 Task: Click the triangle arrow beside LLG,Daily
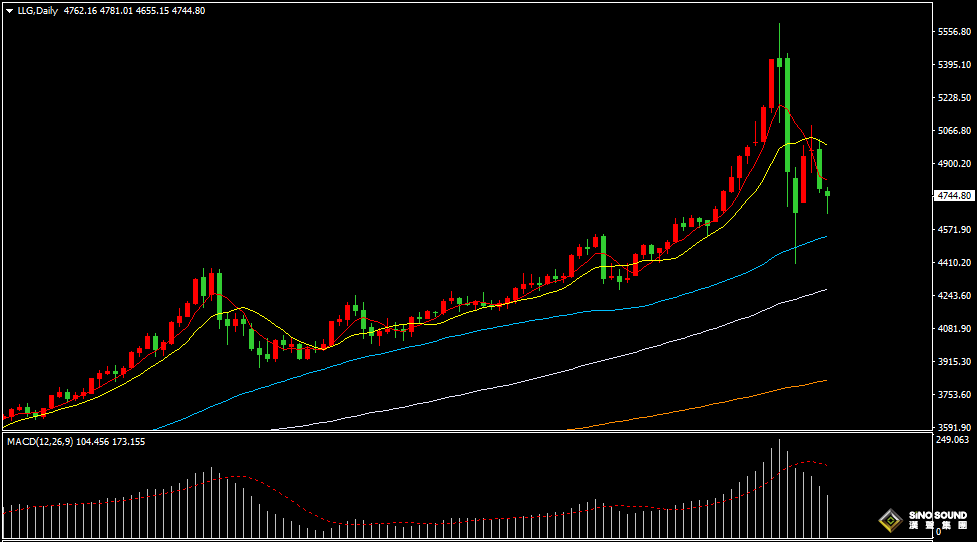9,10
